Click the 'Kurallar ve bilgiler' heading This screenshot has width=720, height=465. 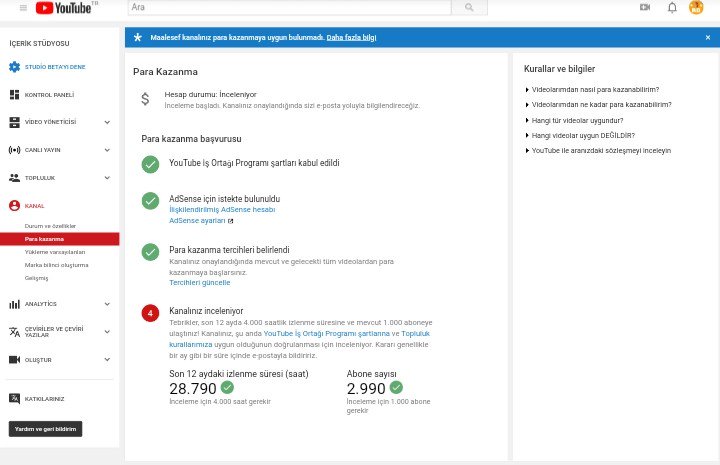[559, 69]
